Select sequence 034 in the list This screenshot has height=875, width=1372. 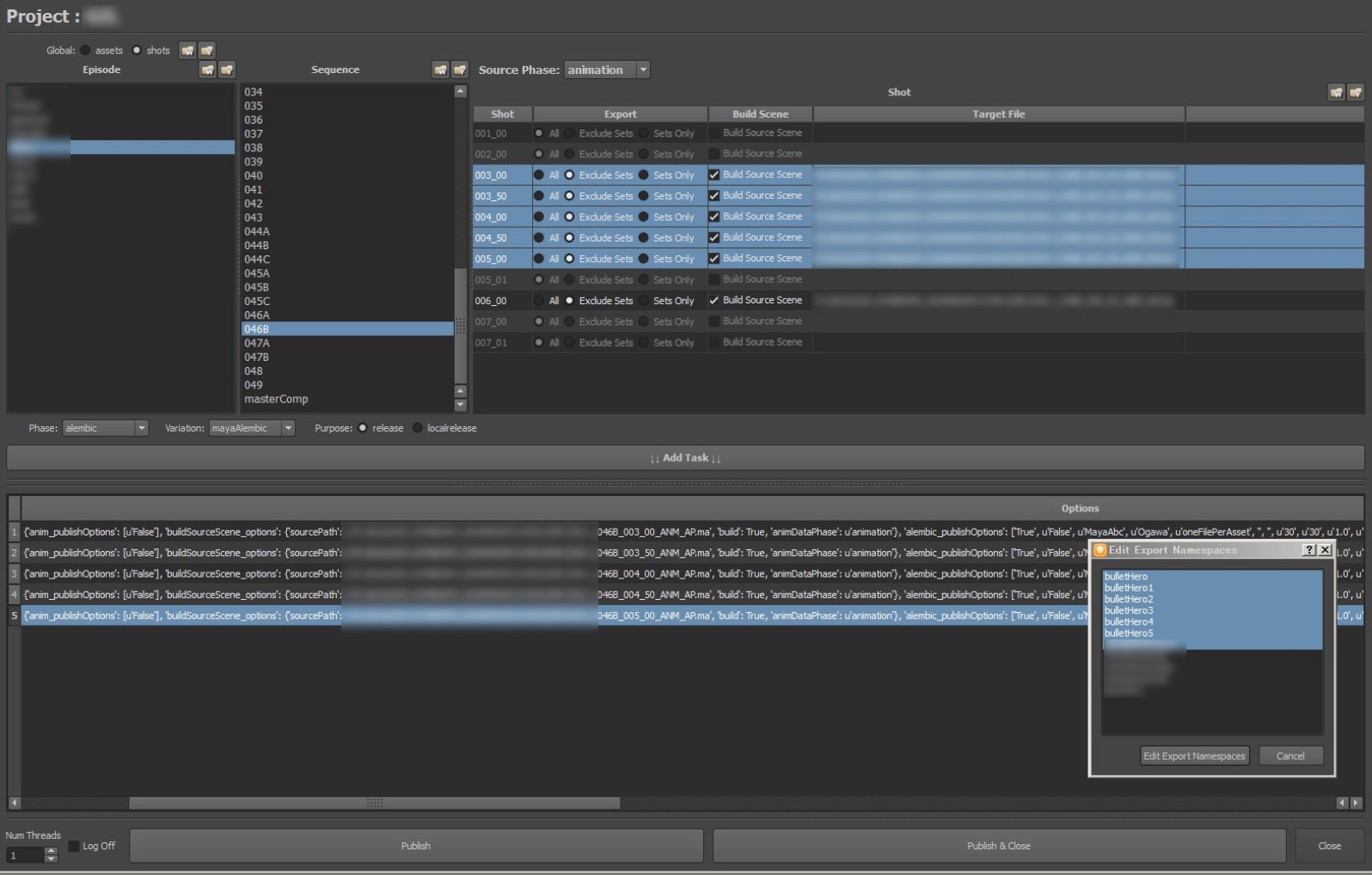(347, 92)
